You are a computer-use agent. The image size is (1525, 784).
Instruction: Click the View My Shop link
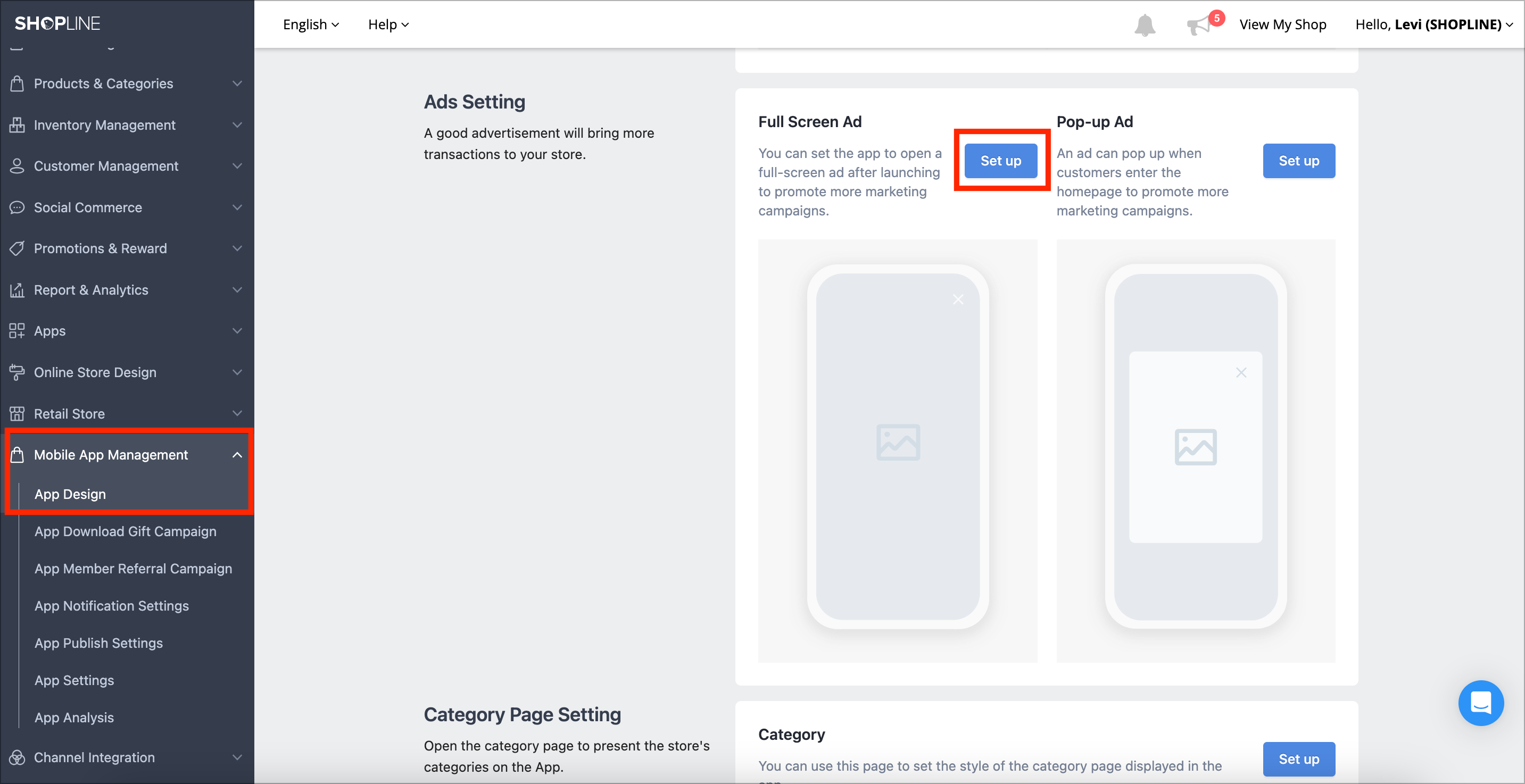point(1283,24)
